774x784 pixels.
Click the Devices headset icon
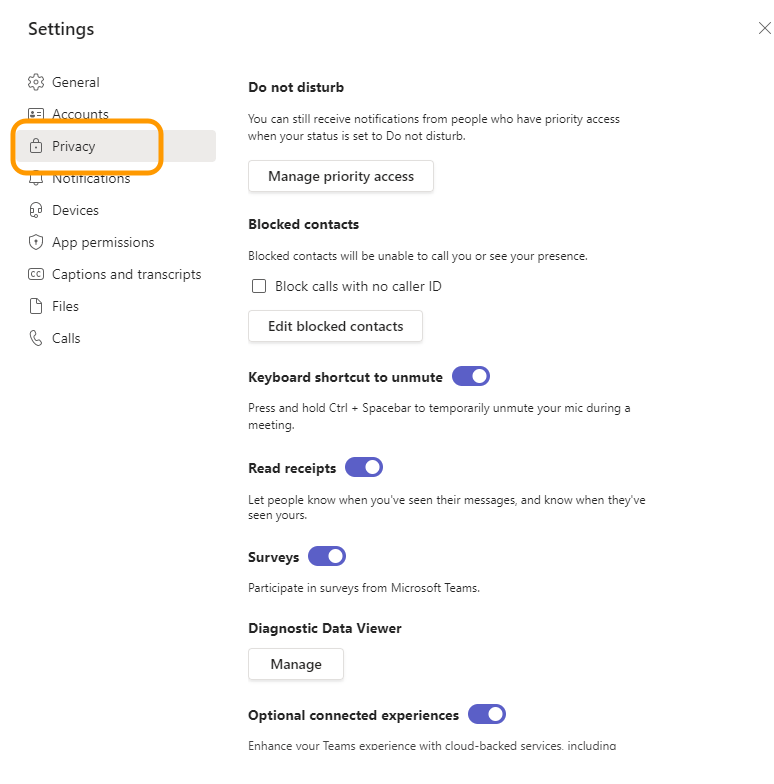pyautogui.click(x=37, y=210)
